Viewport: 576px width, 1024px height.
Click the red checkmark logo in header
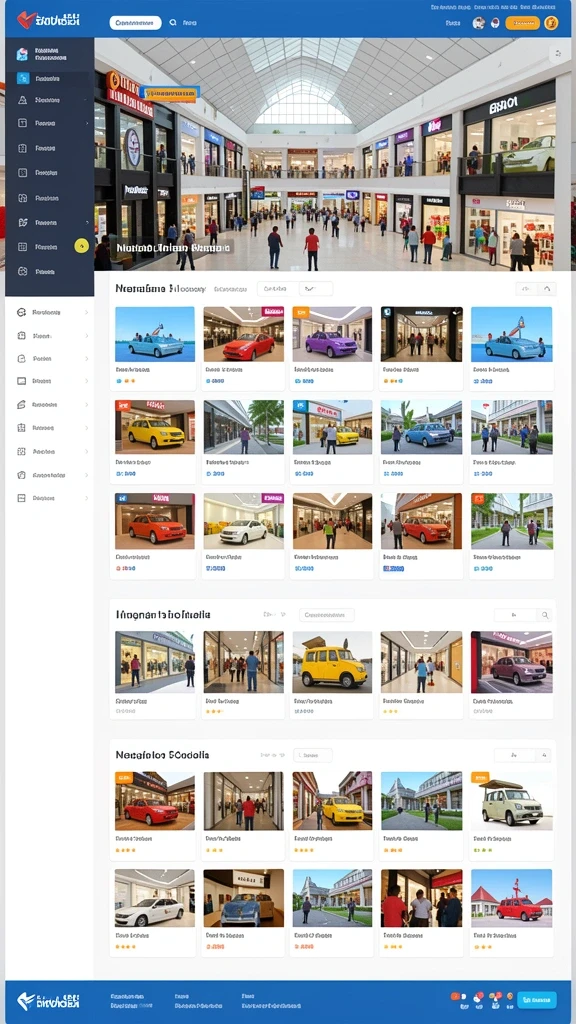pos(25,20)
